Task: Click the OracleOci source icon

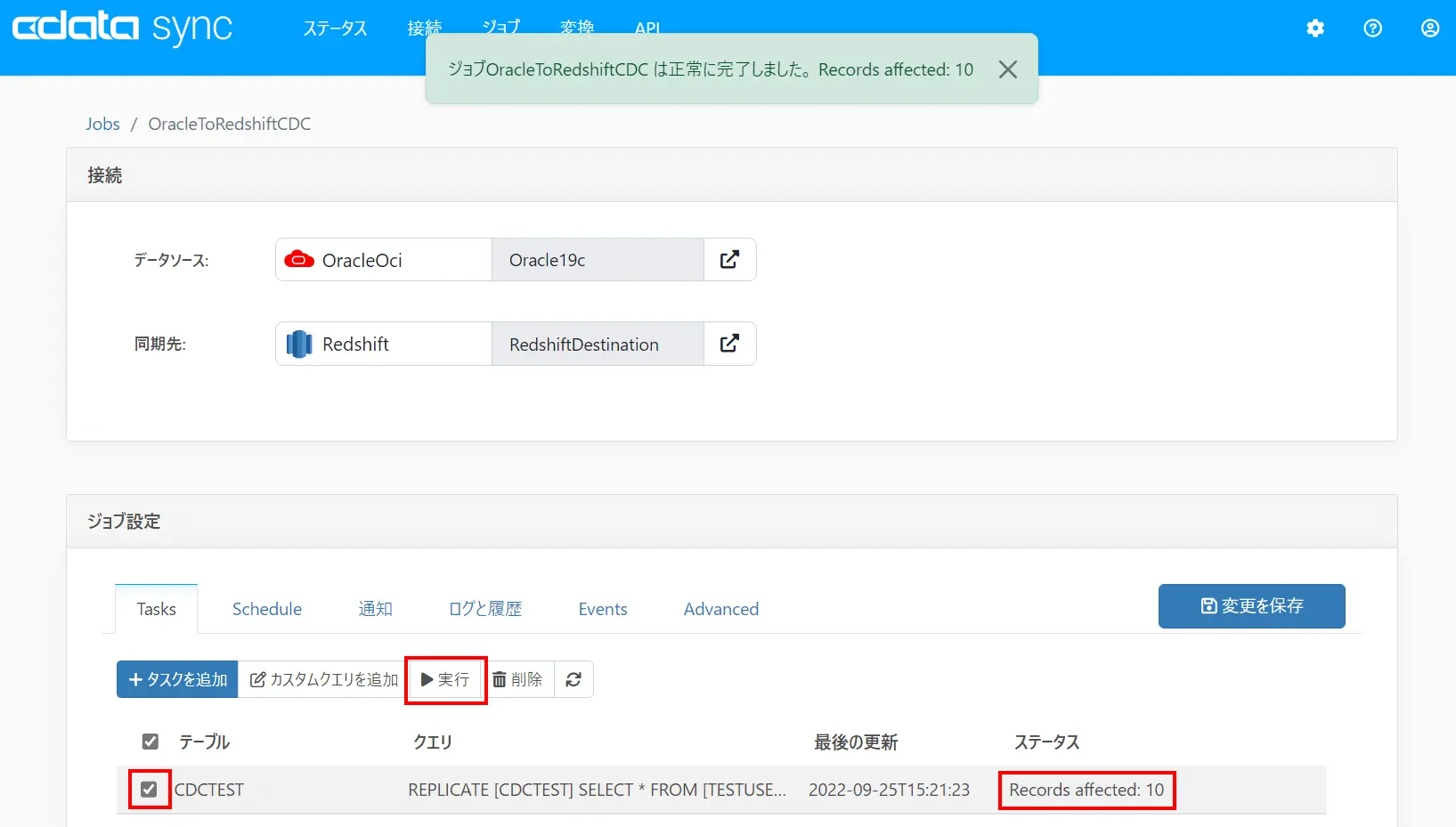Action: tap(299, 260)
